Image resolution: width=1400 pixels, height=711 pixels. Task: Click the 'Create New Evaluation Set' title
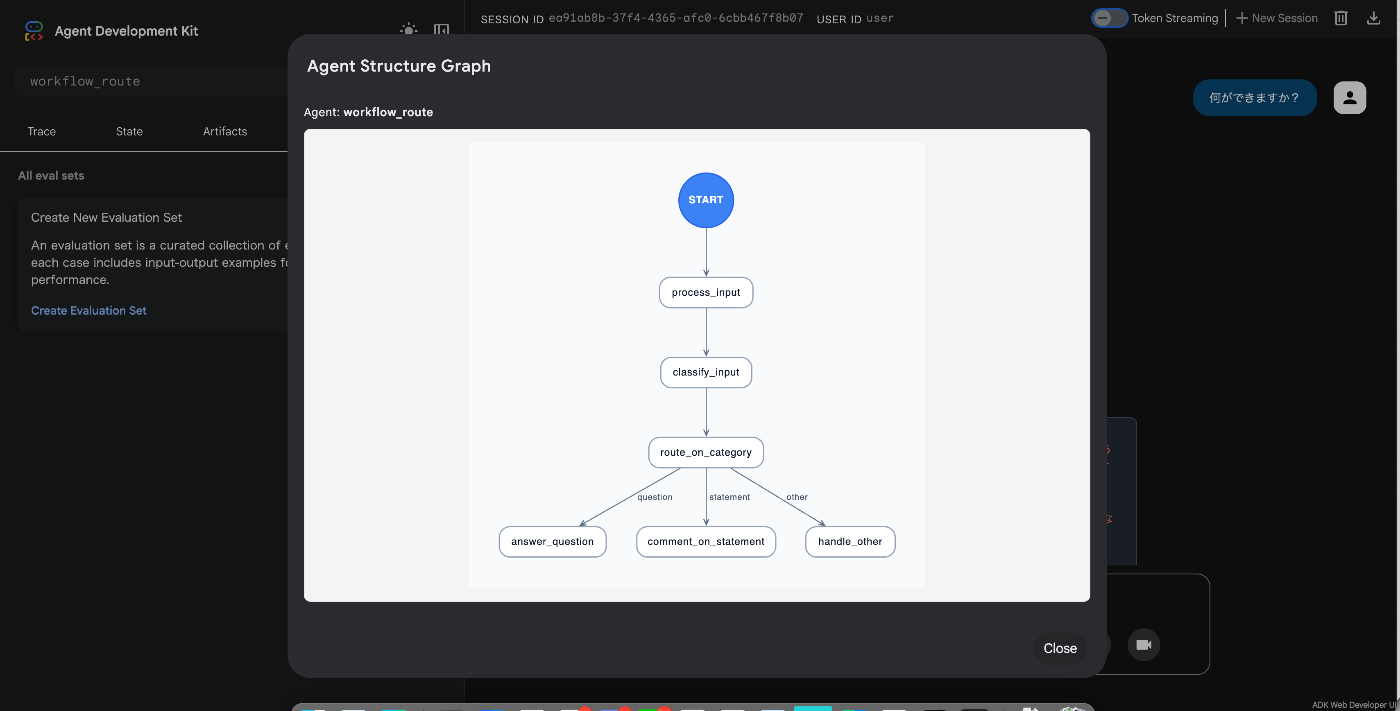107,217
